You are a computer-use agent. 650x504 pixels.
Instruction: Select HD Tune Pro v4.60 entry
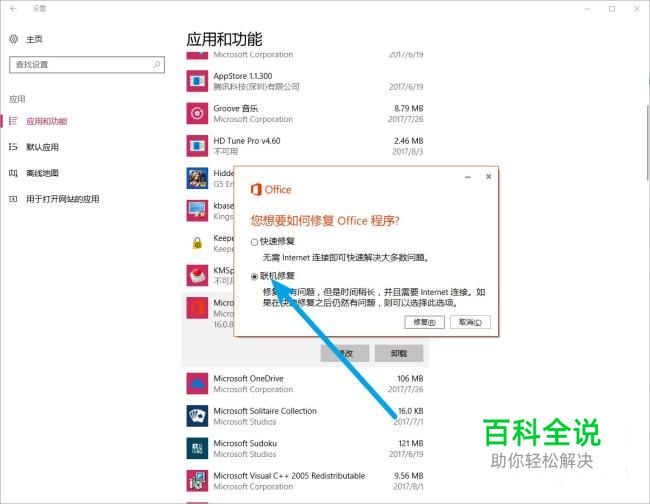tap(305, 146)
